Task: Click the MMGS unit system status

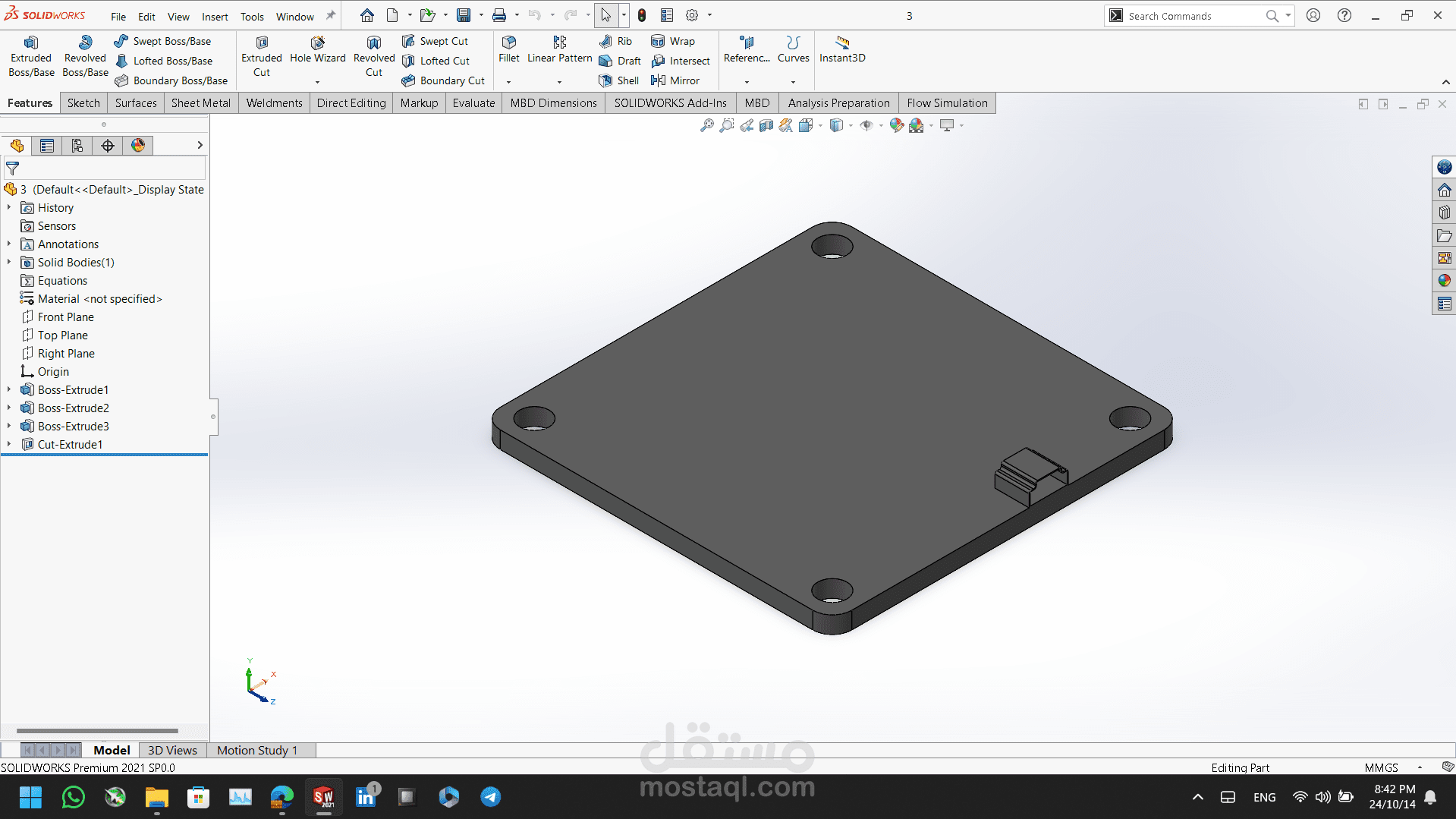Action: (1381, 767)
